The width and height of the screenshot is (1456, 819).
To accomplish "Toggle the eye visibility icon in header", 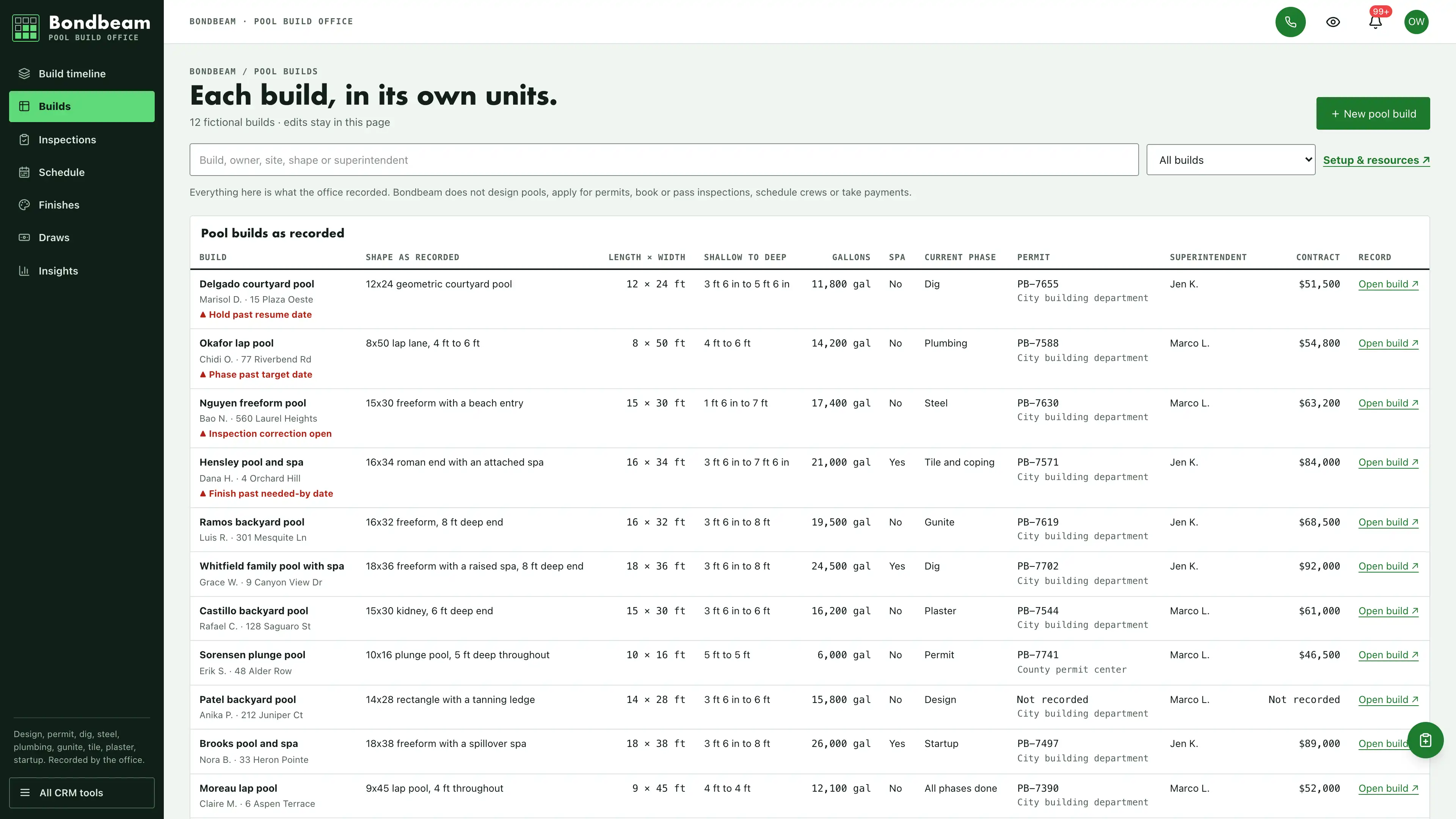I will [x=1333, y=22].
